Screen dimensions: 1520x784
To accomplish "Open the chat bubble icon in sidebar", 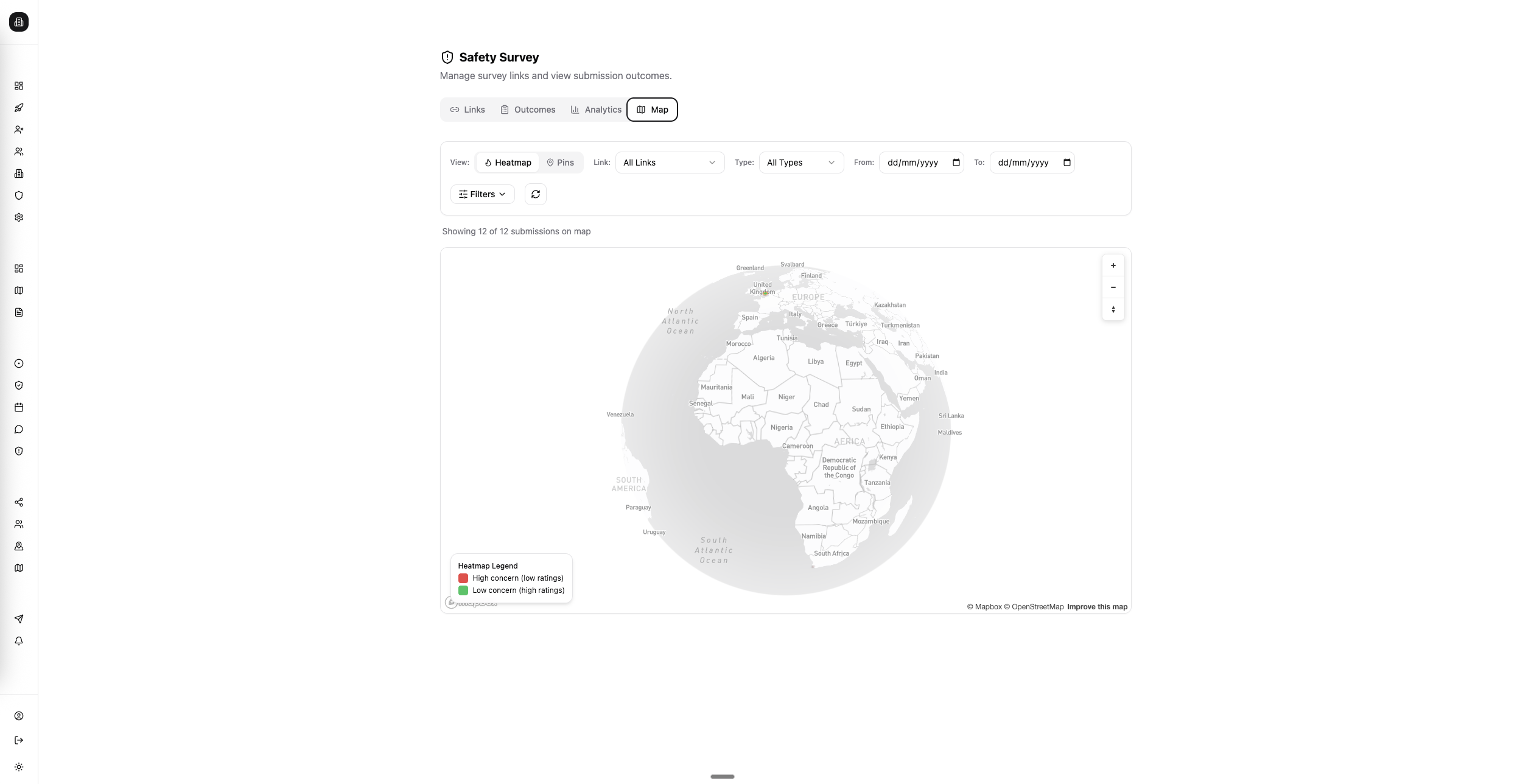I will tap(19, 429).
